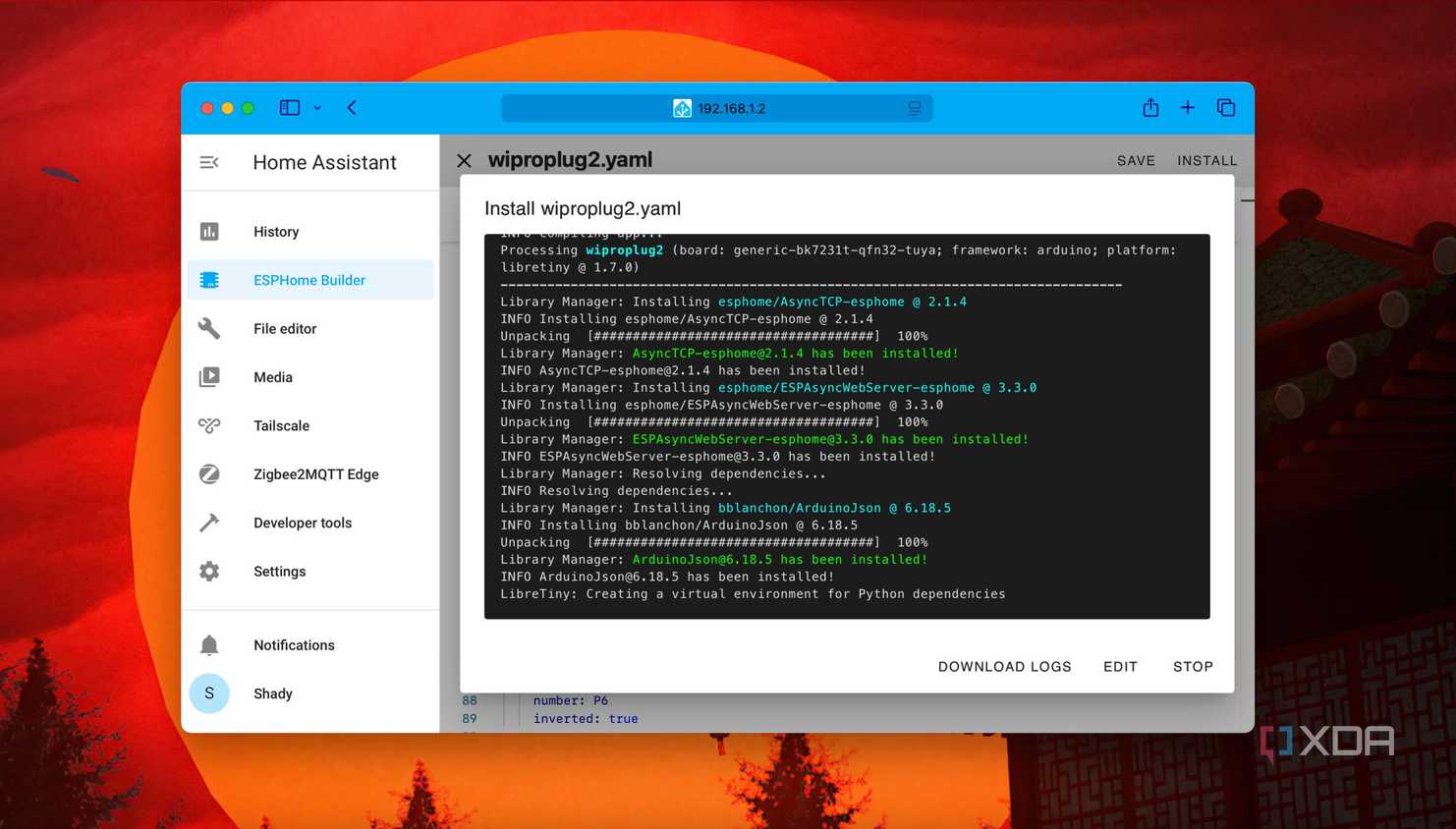This screenshot has width=1456, height=829.
Task: Select Zigbee2MQTT Edge in the sidebar
Action: (310, 474)
